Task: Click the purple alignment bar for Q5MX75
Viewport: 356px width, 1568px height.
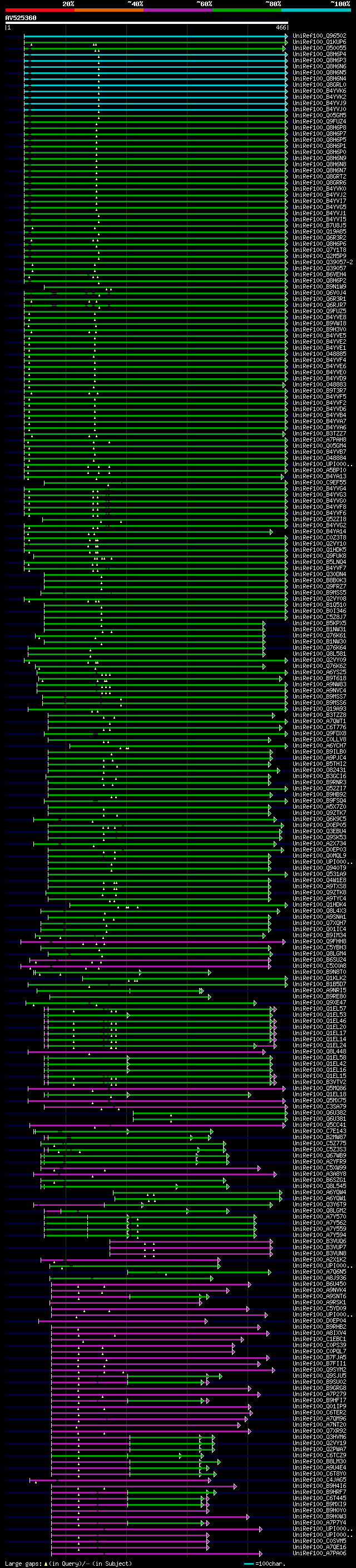Action: [156, 1101]
